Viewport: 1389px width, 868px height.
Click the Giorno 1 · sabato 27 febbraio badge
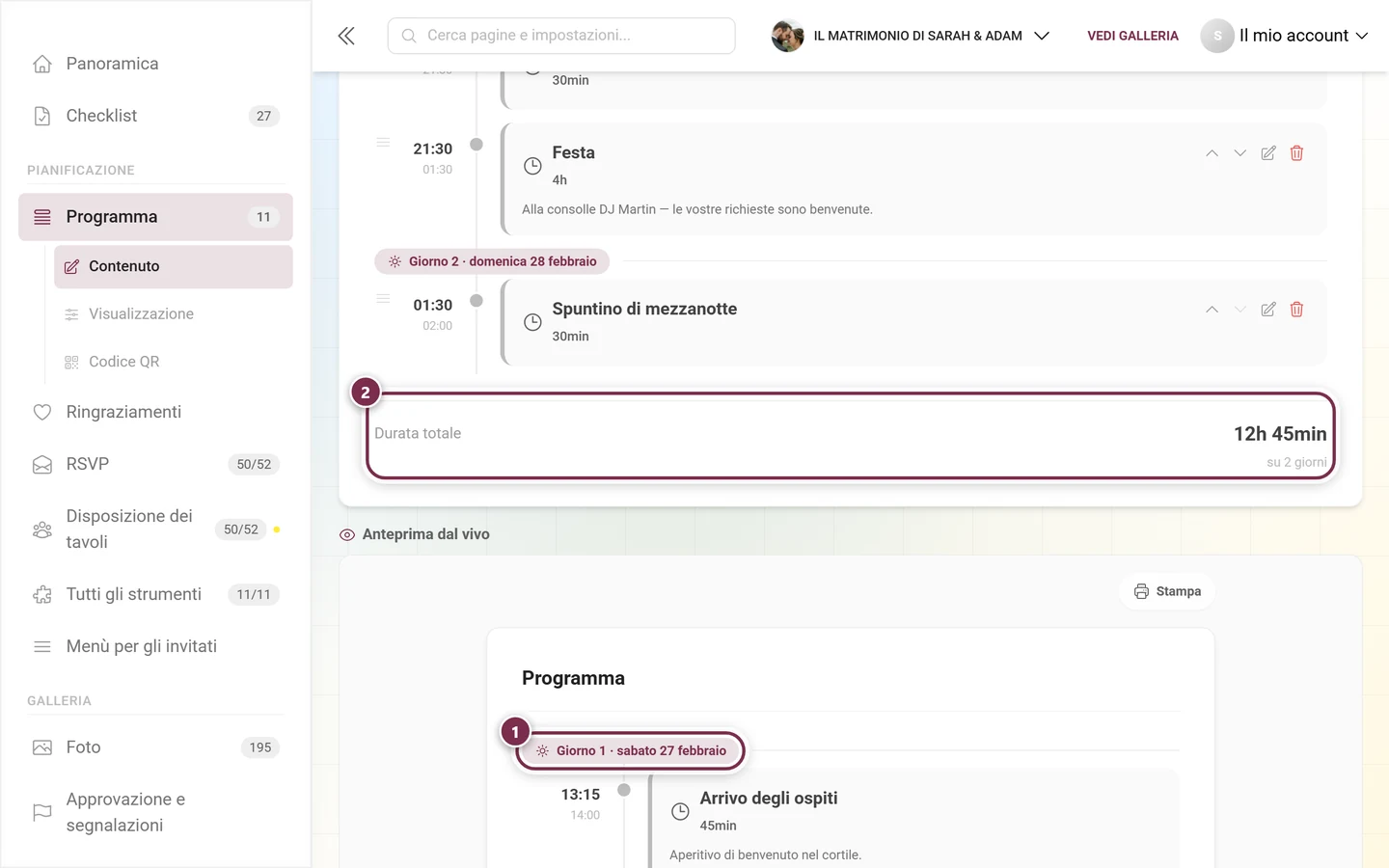(631, 750)
